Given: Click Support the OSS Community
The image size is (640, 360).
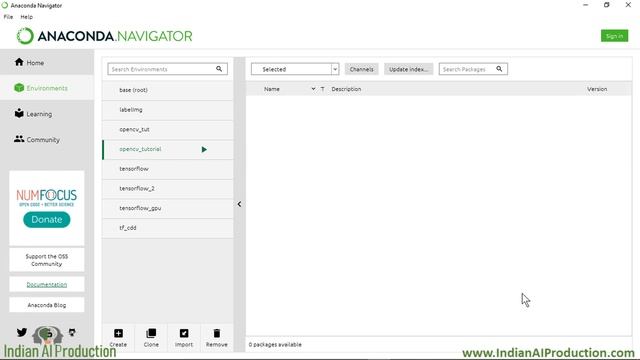Looking at the screenshot, I should 47,260.
